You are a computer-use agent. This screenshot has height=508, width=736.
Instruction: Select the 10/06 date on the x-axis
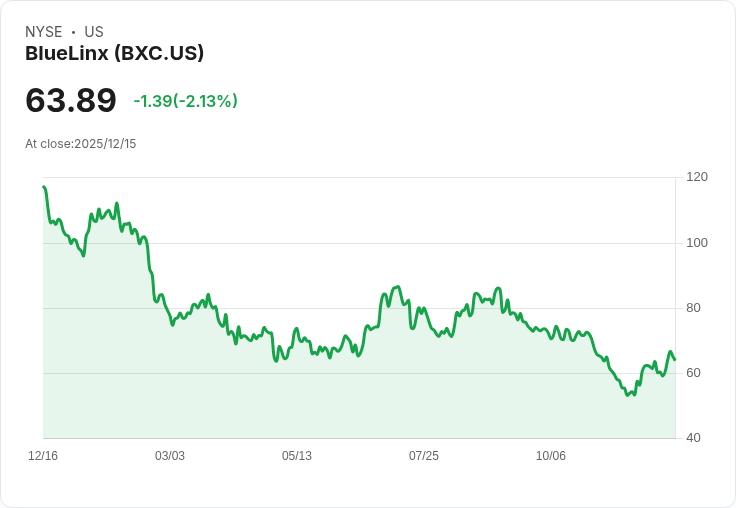coord(551,456)
